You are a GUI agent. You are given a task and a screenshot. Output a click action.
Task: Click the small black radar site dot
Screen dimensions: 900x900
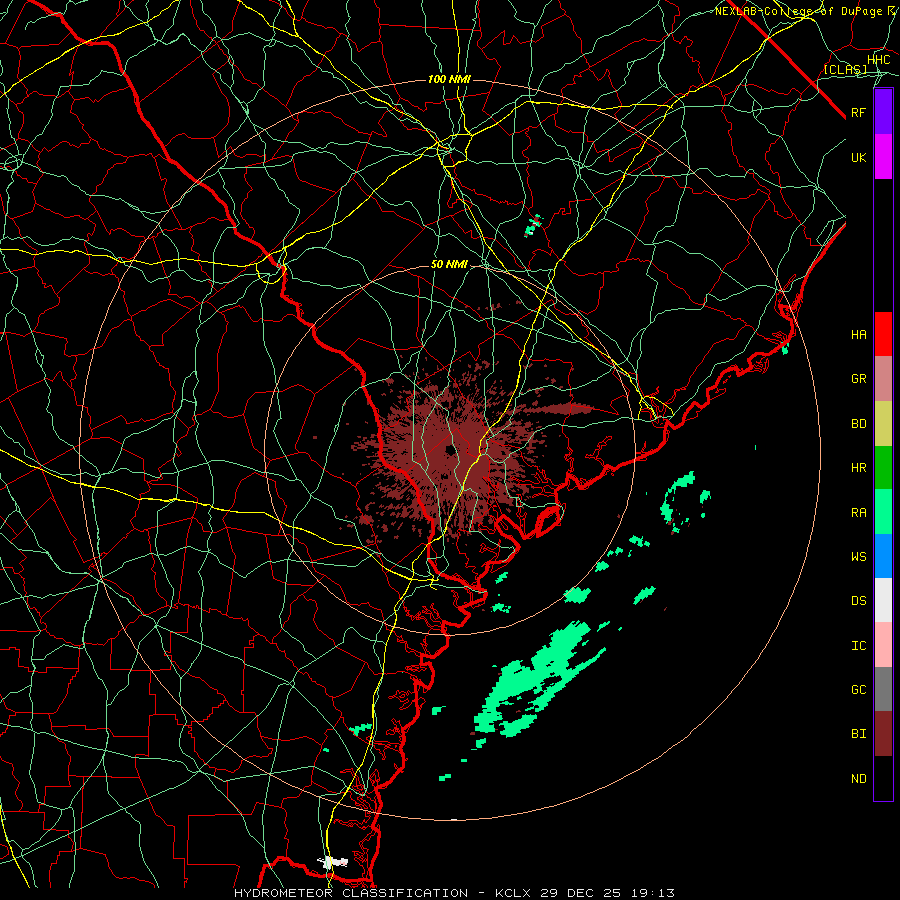click(x=448, y=451)
